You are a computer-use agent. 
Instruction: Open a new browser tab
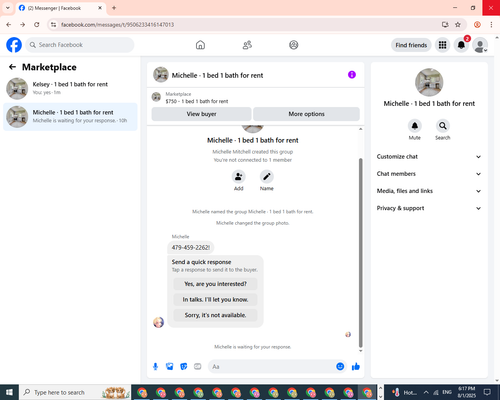click(x=114, y=8)
